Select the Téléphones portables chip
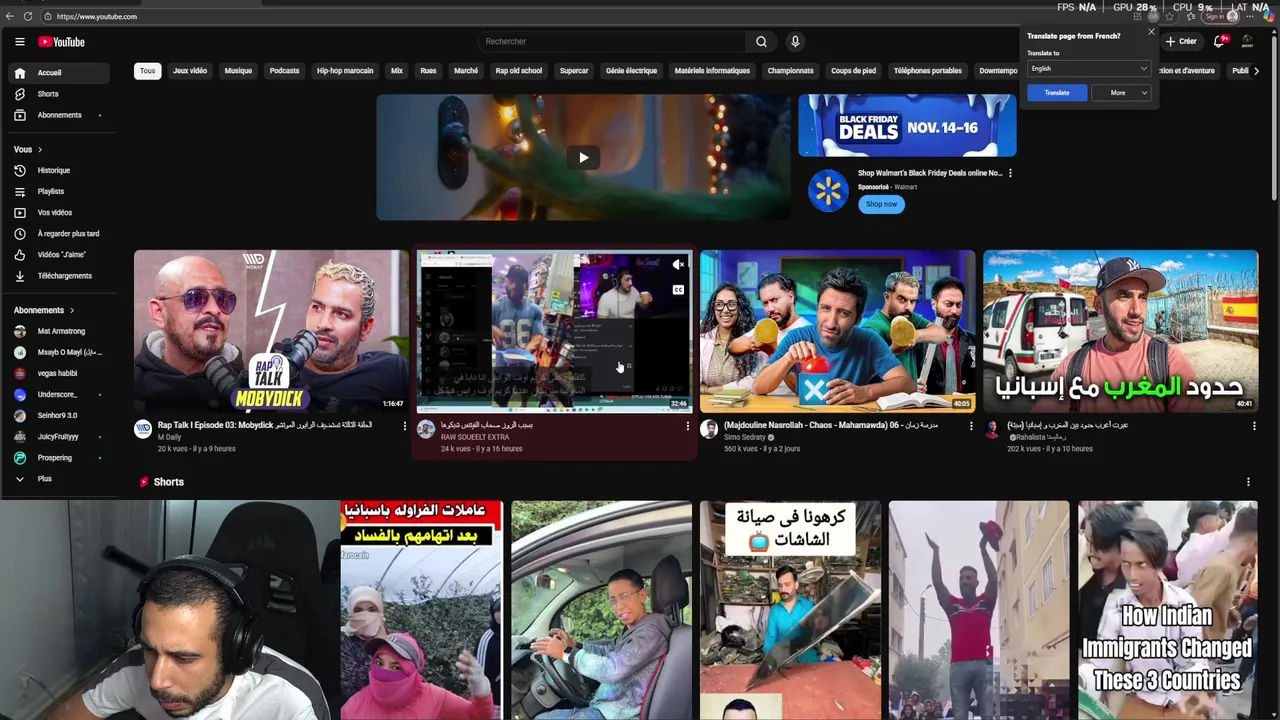This screenshot has height=720, width=1280. point(927,71)
